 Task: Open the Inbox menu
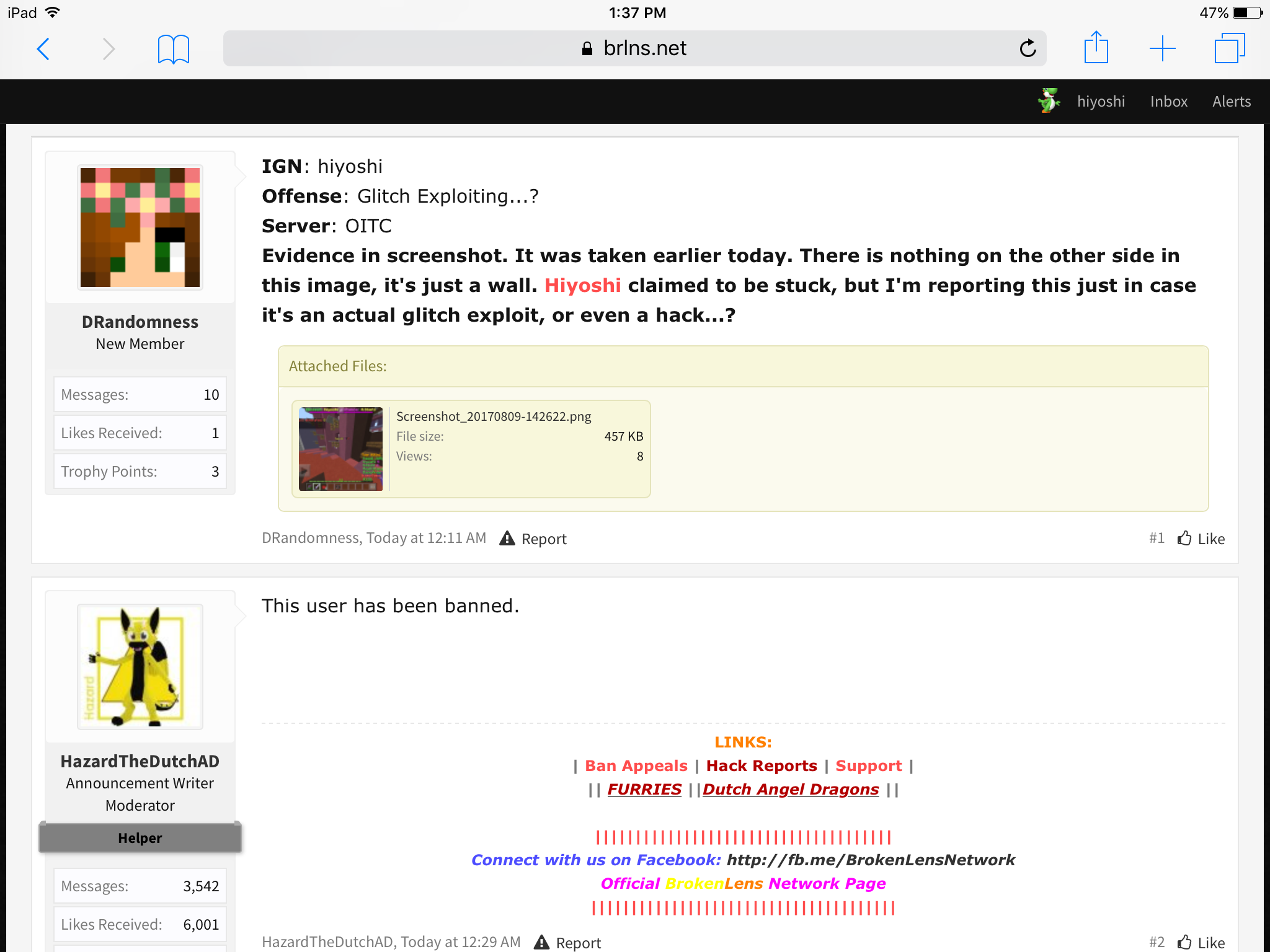click(x=1168, y=101)
